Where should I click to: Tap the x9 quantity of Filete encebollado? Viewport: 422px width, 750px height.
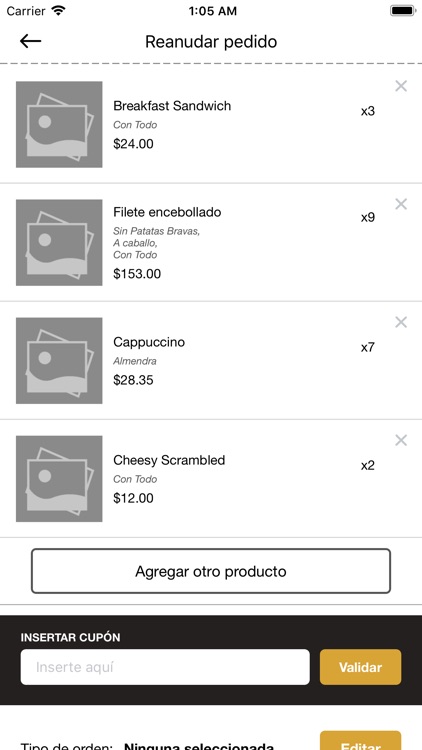(368, 218)
